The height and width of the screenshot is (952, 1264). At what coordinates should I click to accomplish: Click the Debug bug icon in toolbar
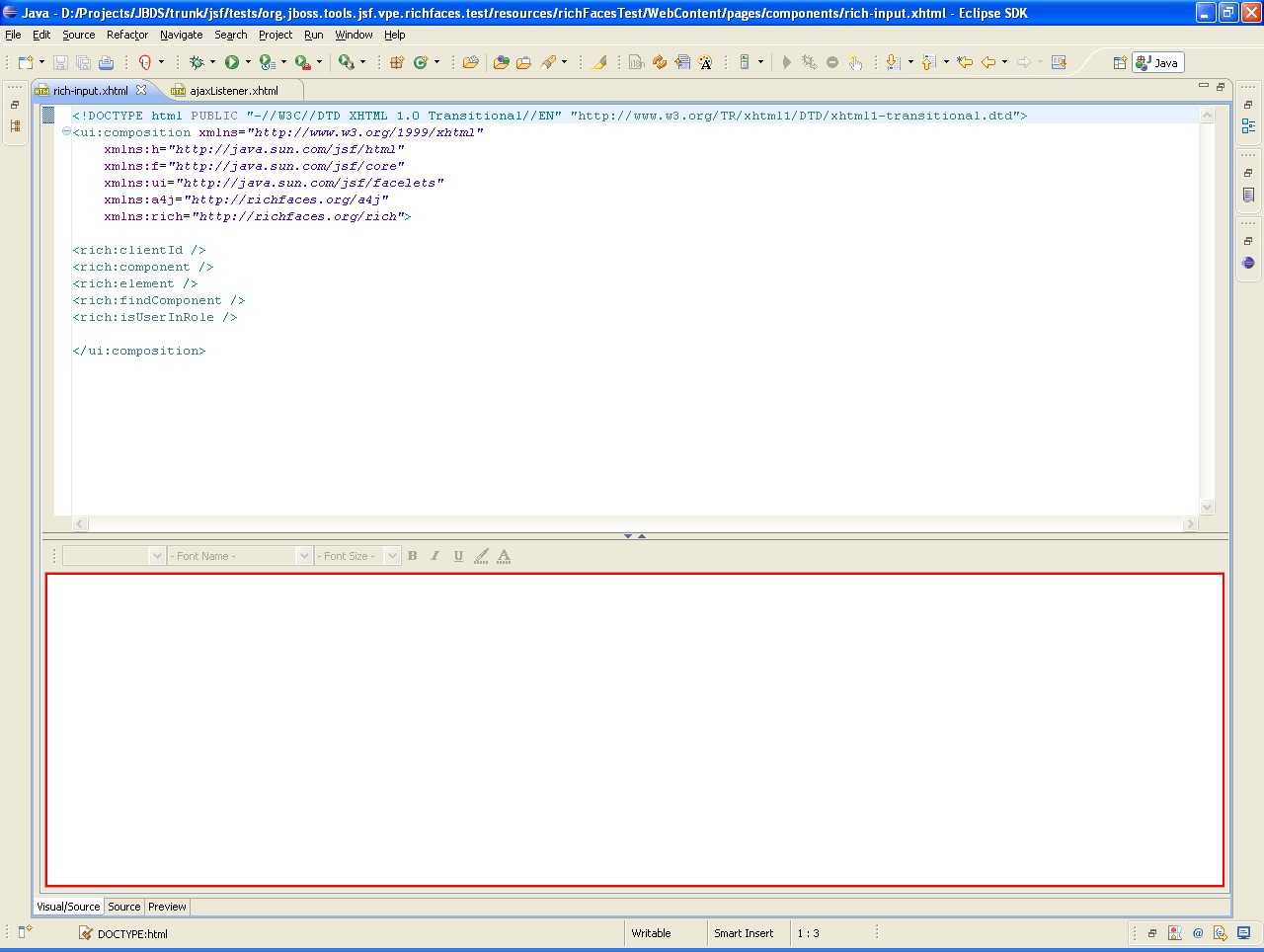[x=197, y=62]
